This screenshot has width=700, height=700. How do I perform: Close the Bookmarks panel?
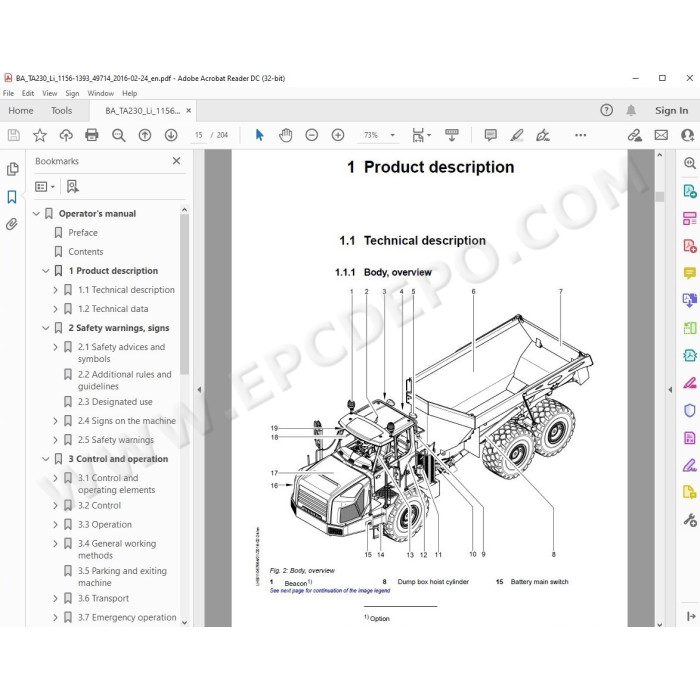(x=176, y=161)
